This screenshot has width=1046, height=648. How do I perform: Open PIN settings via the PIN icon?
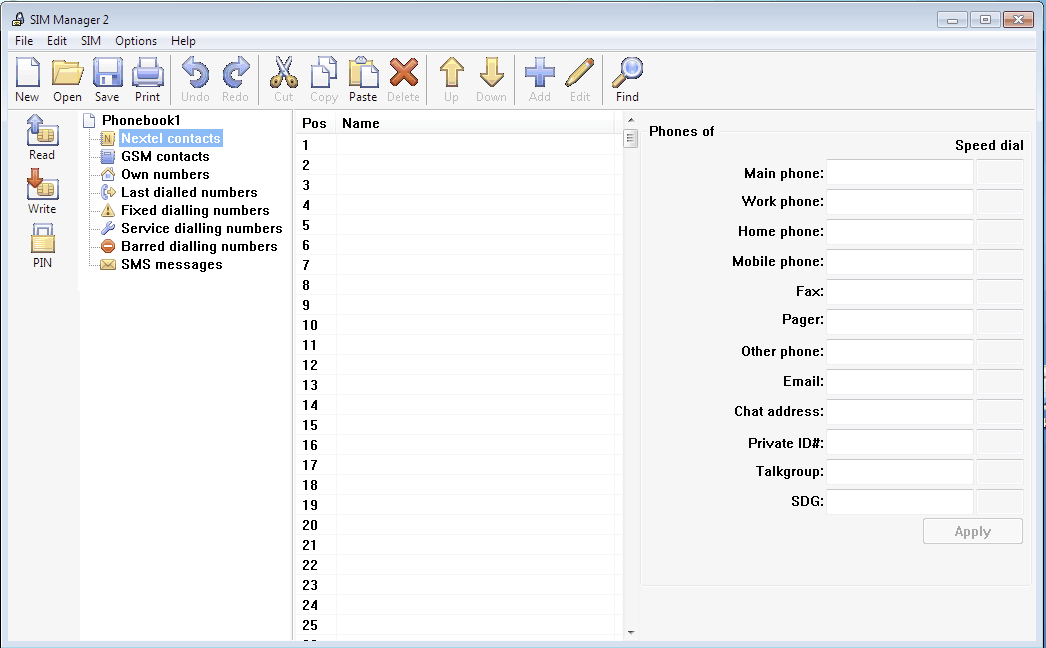pos(42,240)
